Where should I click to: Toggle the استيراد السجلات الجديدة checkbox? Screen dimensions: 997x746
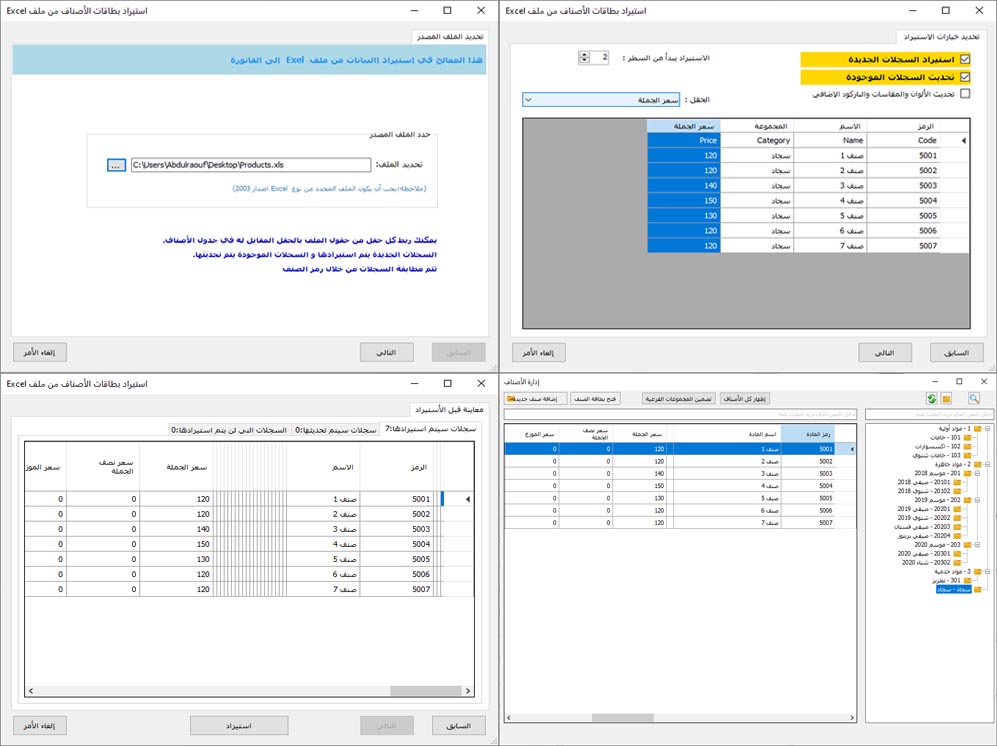tap(965, 59)
